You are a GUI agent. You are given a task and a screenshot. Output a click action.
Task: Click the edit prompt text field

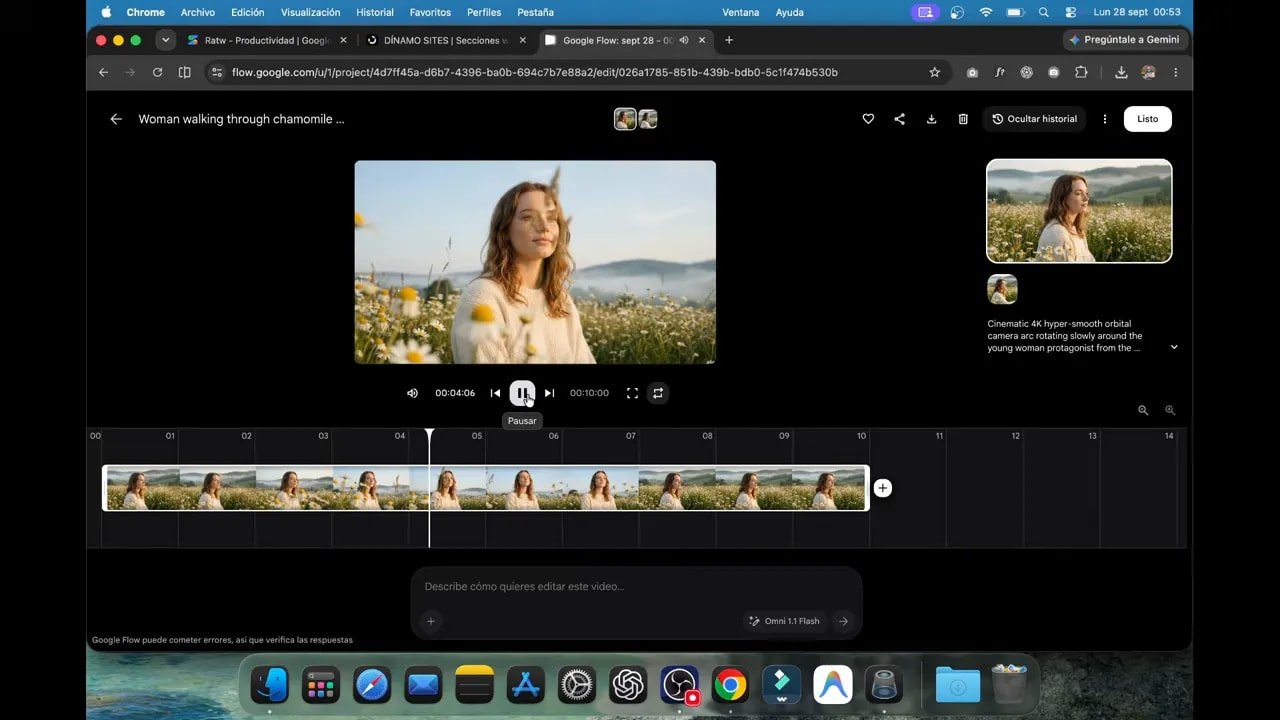(x=636, y=586)
